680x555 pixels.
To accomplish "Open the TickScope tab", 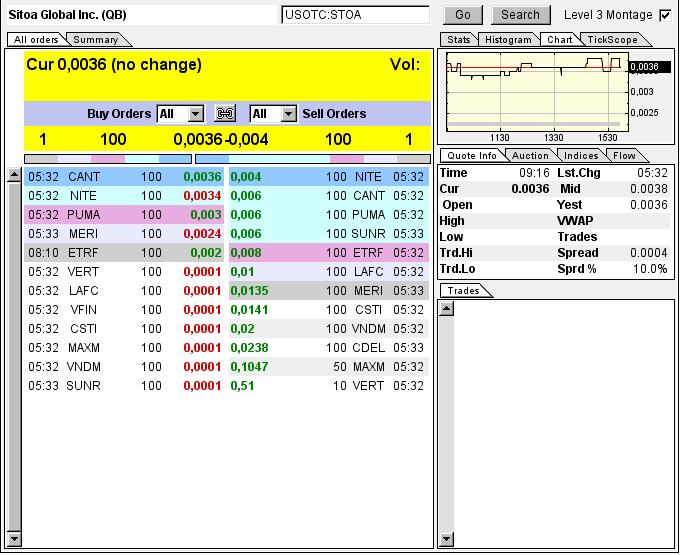I will (x=612, y=39).
